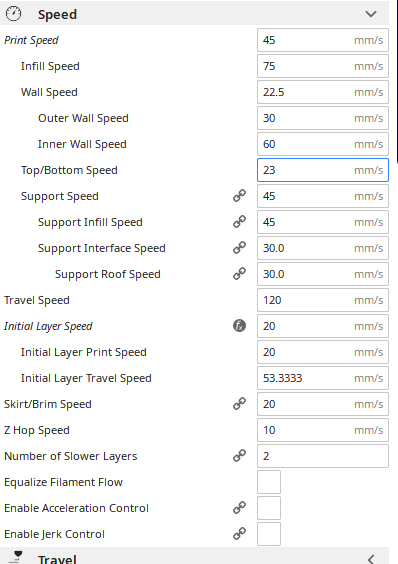Click the link icon for Number of Slower Layers

(x=239, y=455)
